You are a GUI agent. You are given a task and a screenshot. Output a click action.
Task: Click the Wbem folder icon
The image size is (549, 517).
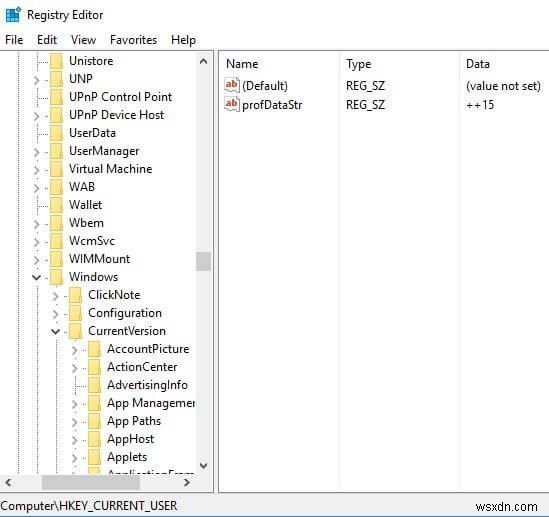[x=56, y=223]
